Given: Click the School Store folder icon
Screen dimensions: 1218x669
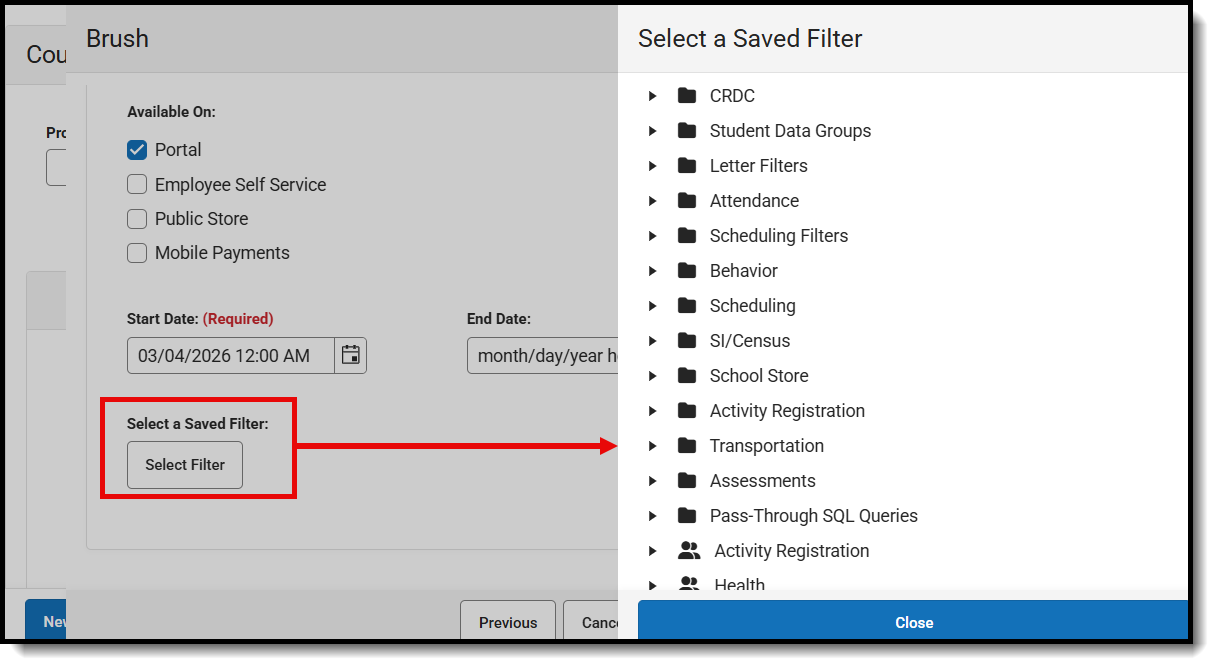Looking at the screenshot, I should [x=687, y=375].
